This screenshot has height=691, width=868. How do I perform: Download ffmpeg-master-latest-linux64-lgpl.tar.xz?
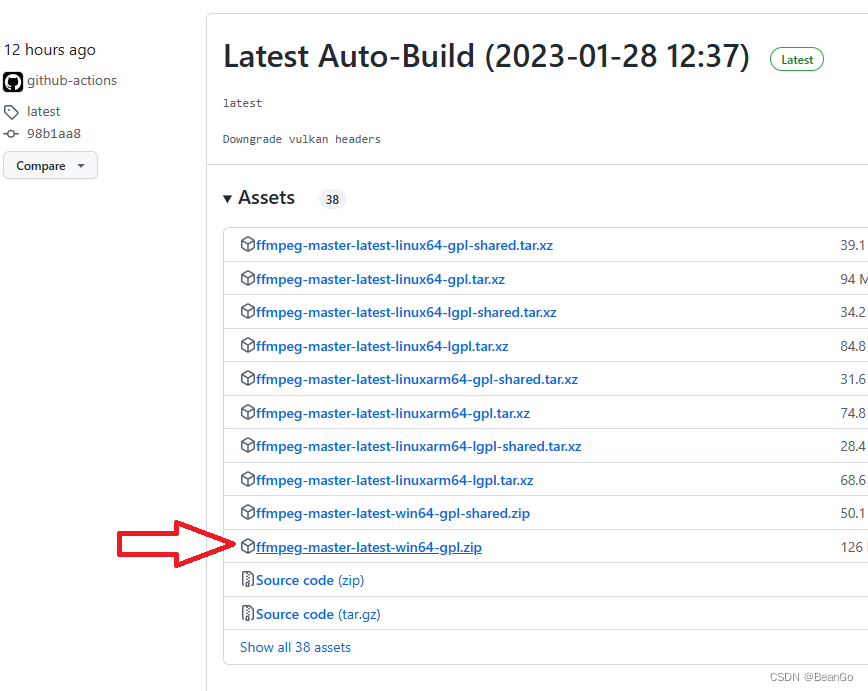click(382, 346)
